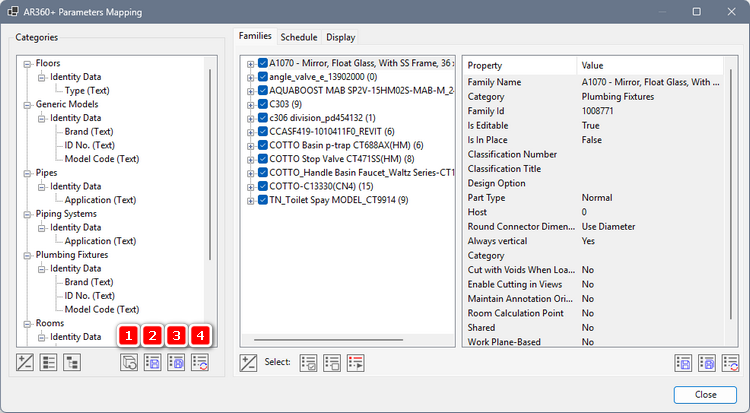
Task: Uncheck the TN_Toilet Spay MODEL_CT9914 checkbox
Action: tap(263, 200)
